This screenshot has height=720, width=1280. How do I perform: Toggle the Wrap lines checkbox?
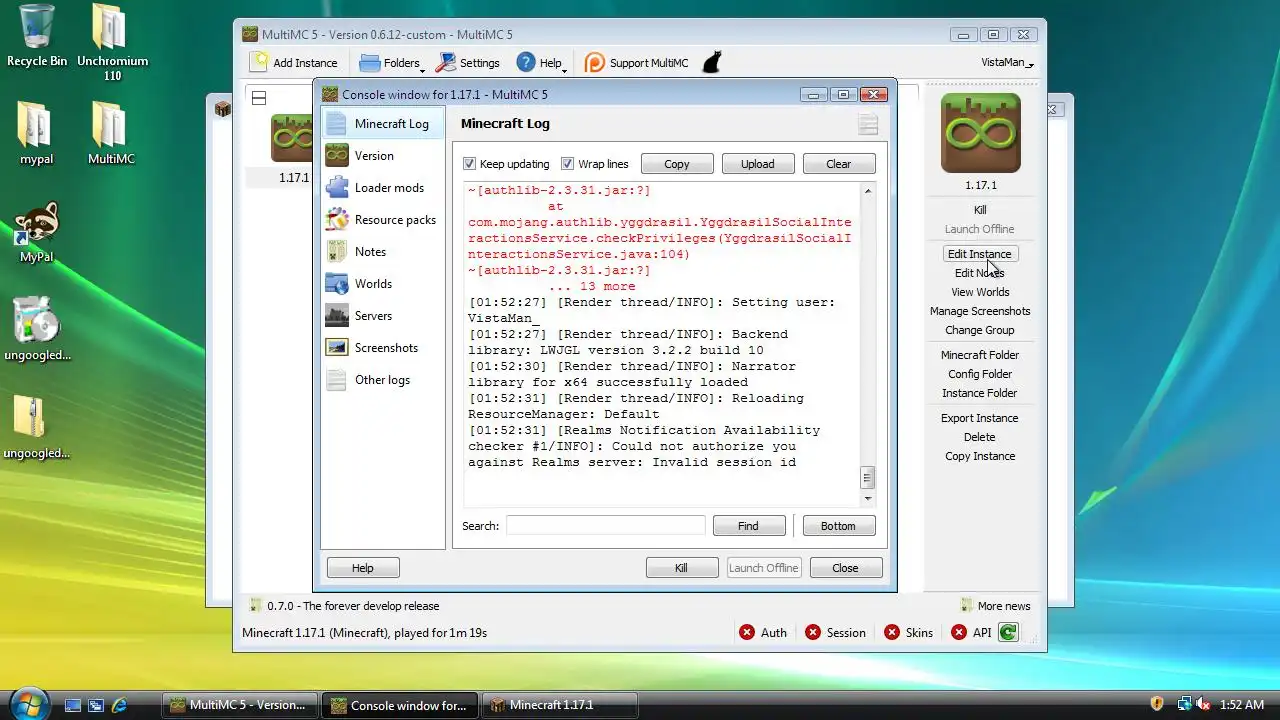(568, 164)
